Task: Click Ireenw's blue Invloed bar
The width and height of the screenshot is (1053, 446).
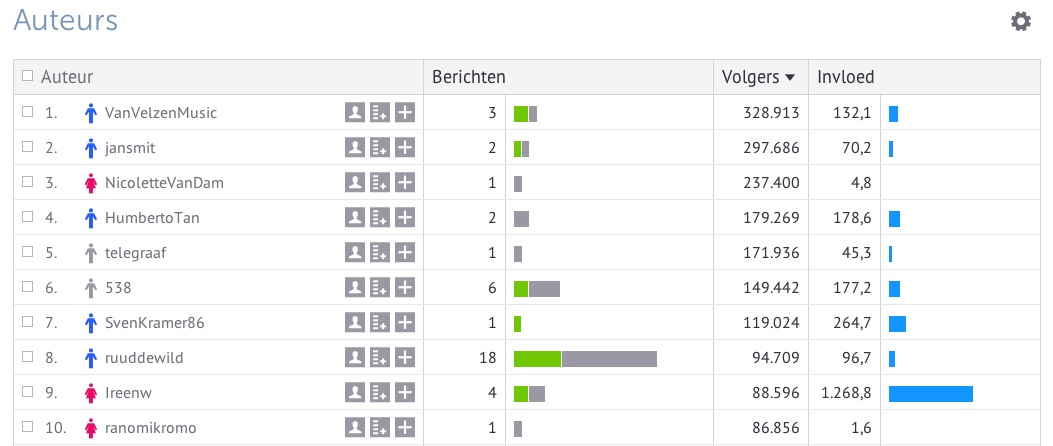Action: coord(930,394)
